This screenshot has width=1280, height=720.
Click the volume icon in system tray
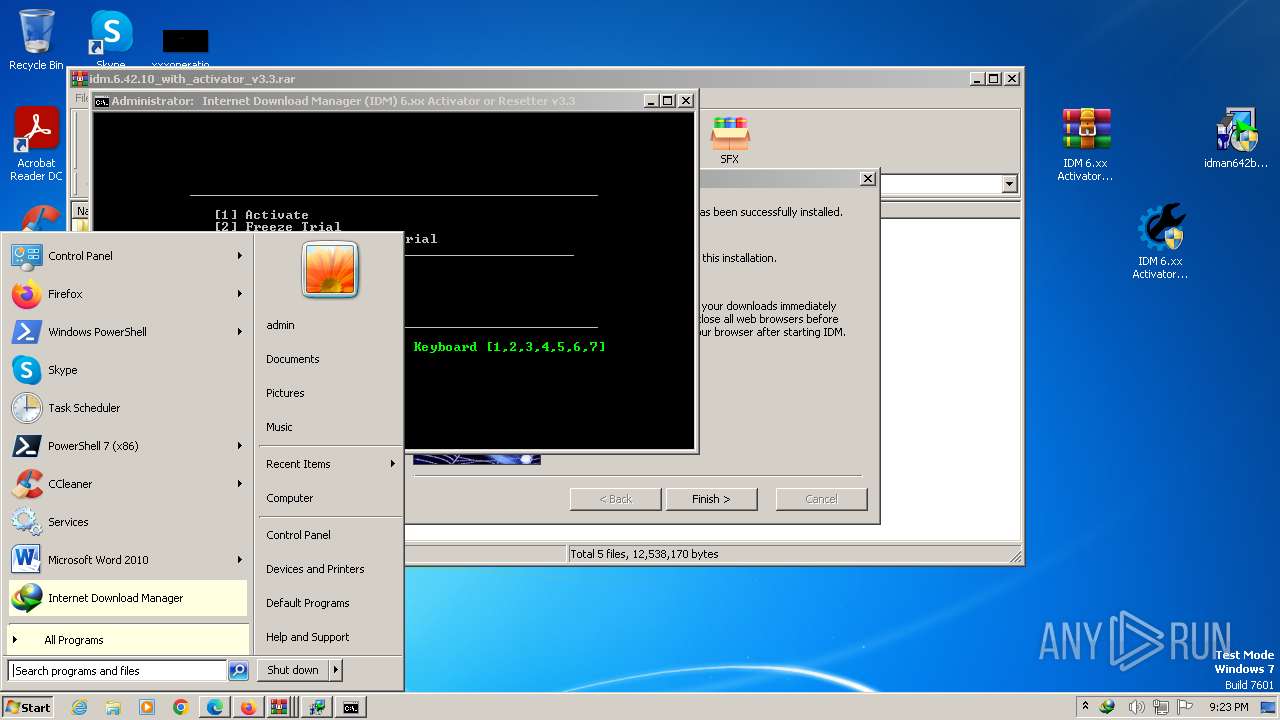tap(1136, 707)
